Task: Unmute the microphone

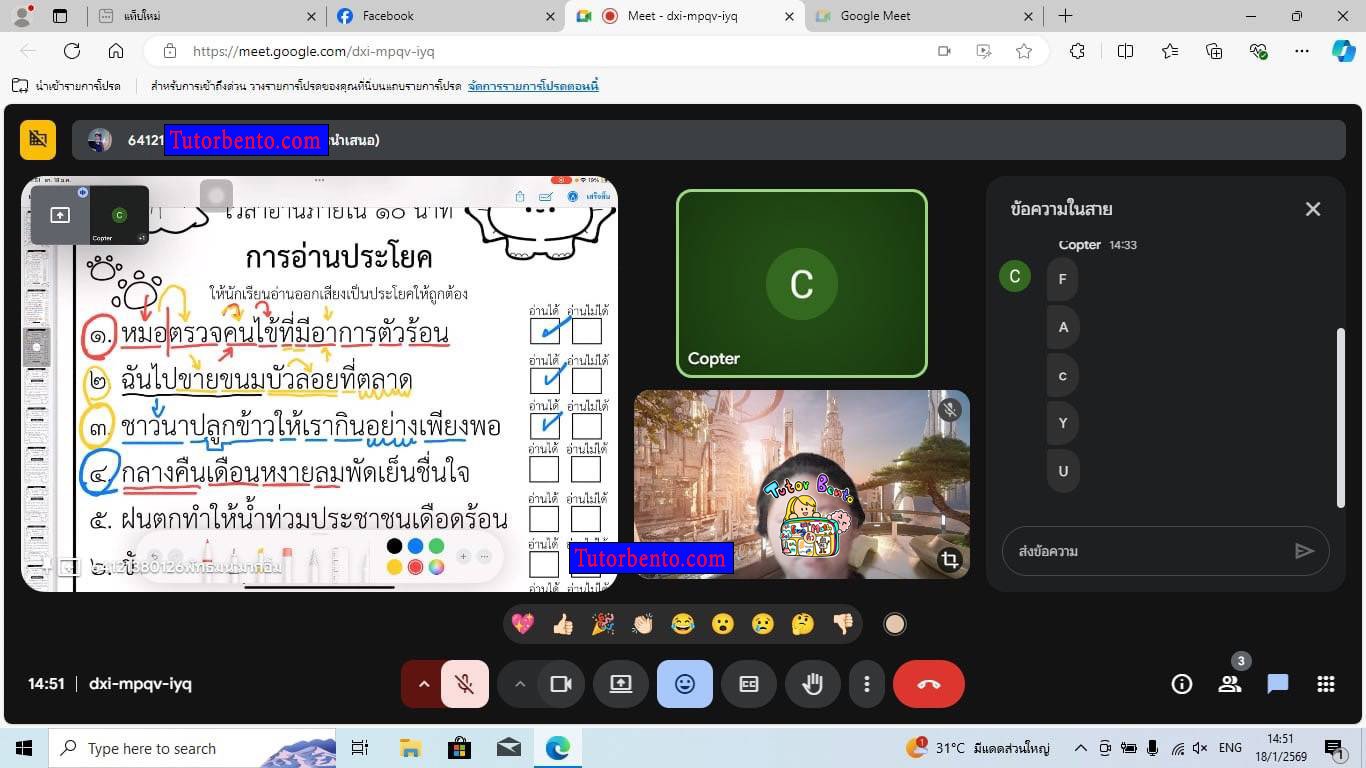Action: pyautogui.click(x=464, y=684)
